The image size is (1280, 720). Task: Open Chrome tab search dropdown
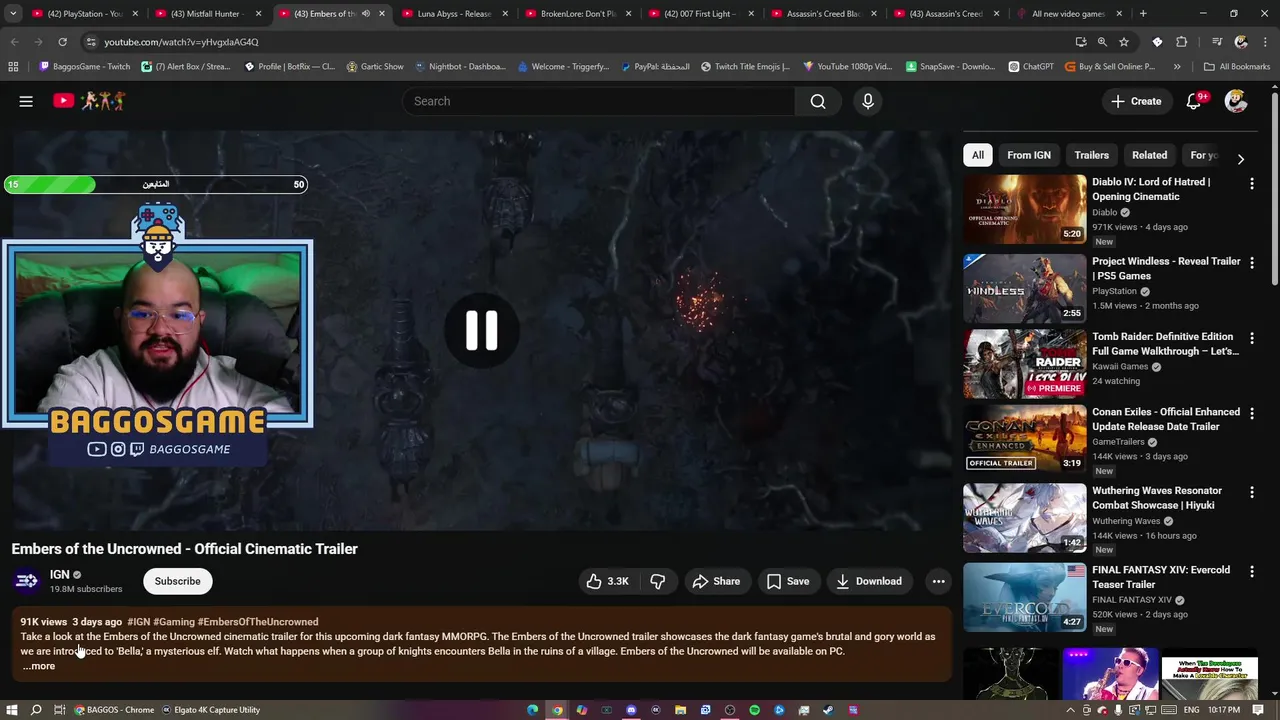(x=13, y=14)
